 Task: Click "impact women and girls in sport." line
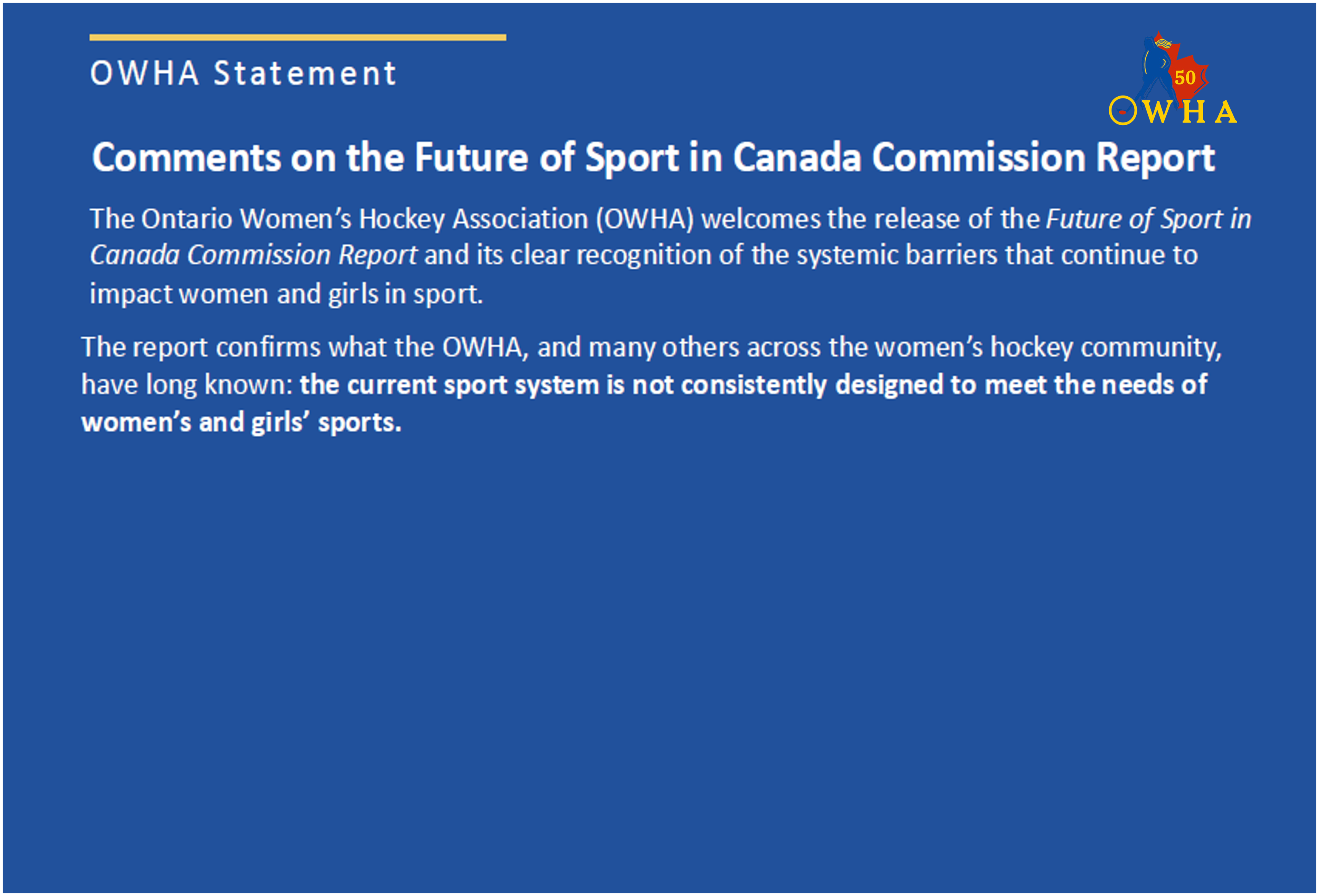click(286, 294)
